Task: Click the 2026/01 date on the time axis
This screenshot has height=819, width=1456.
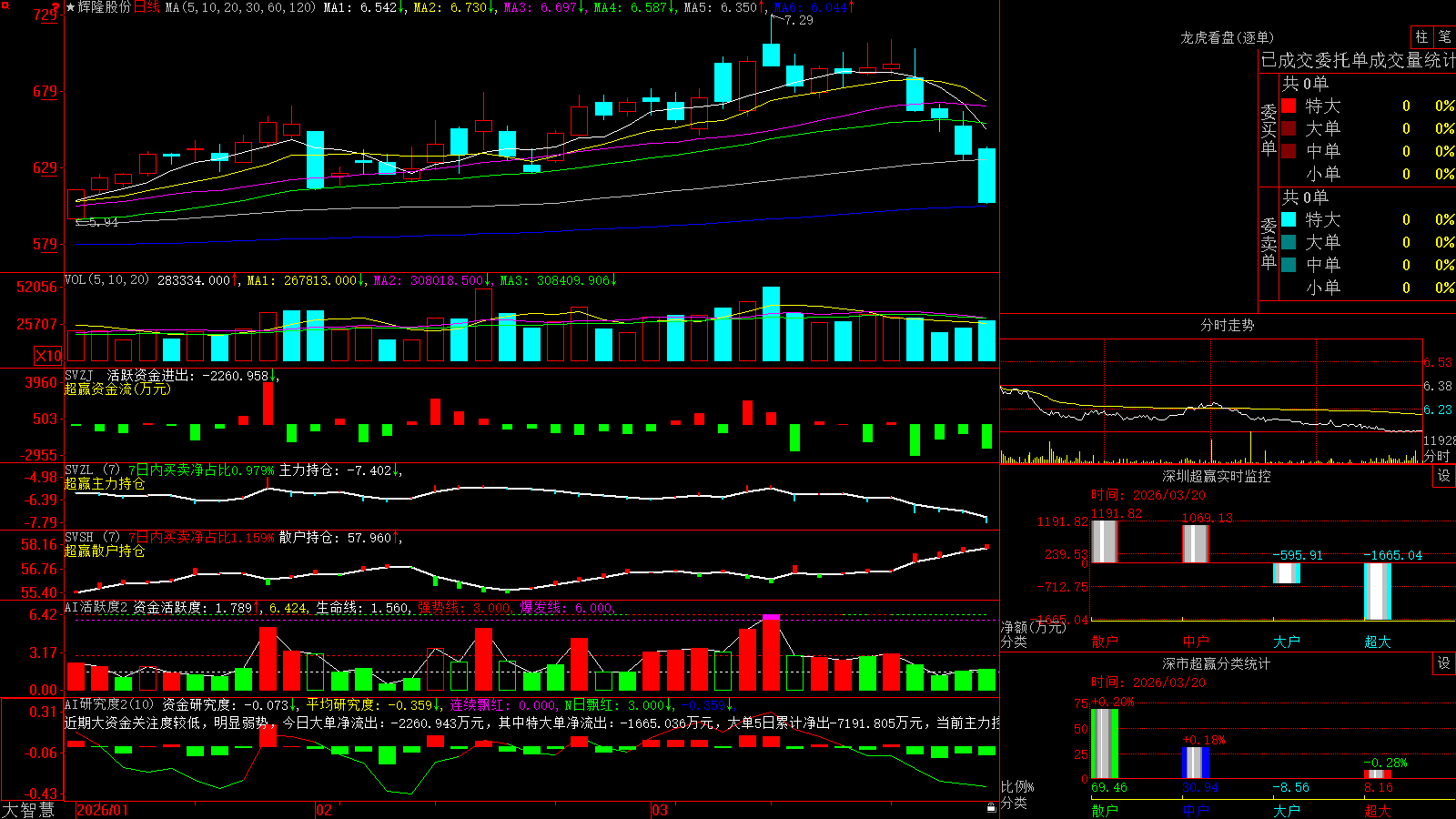Action: [x=103, y=810]
